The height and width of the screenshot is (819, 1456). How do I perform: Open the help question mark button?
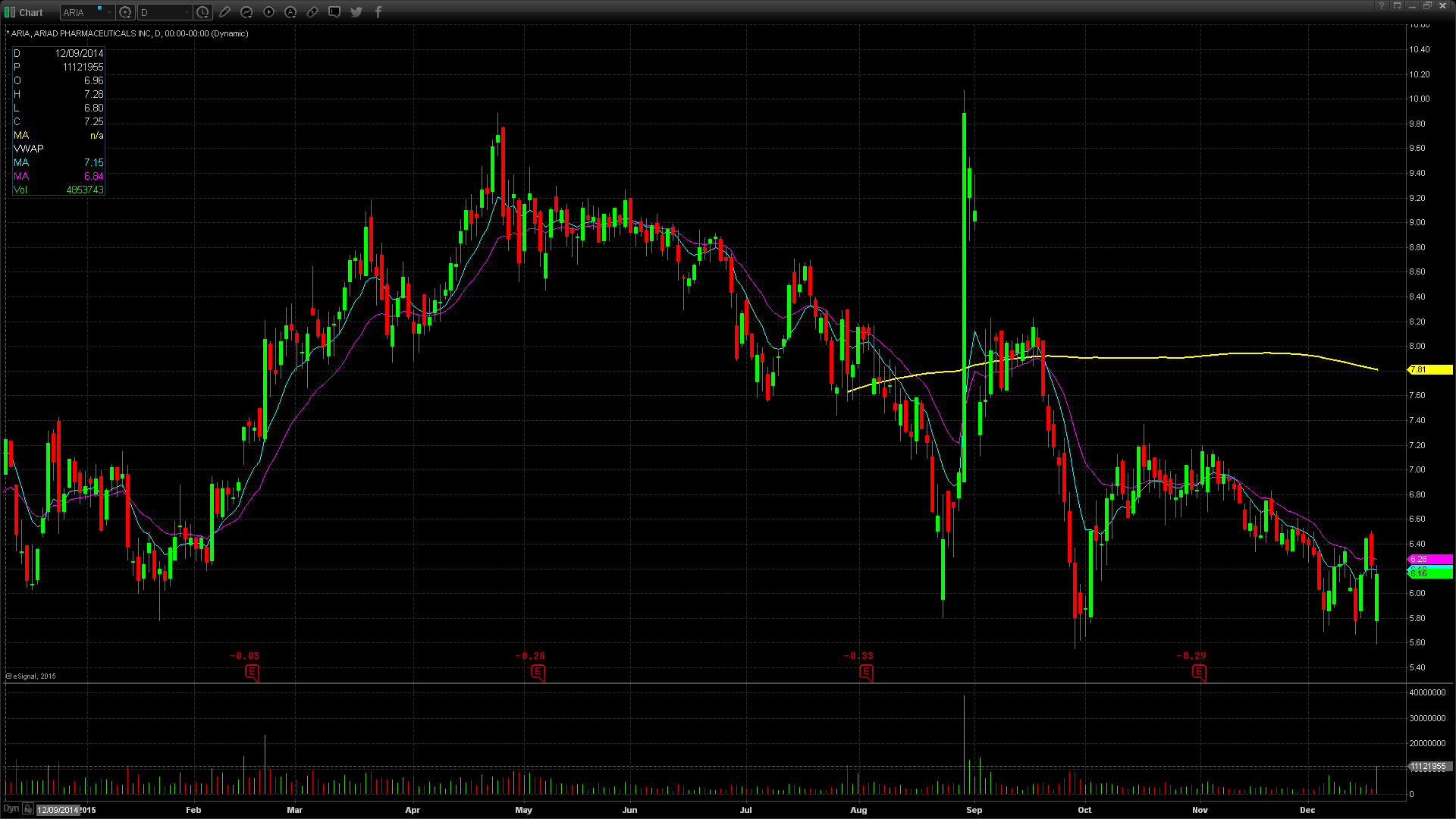(1382, 6)
